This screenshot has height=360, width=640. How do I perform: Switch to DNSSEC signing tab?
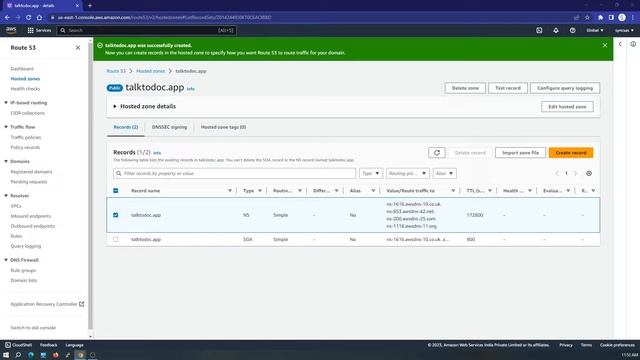click(169, 127)
